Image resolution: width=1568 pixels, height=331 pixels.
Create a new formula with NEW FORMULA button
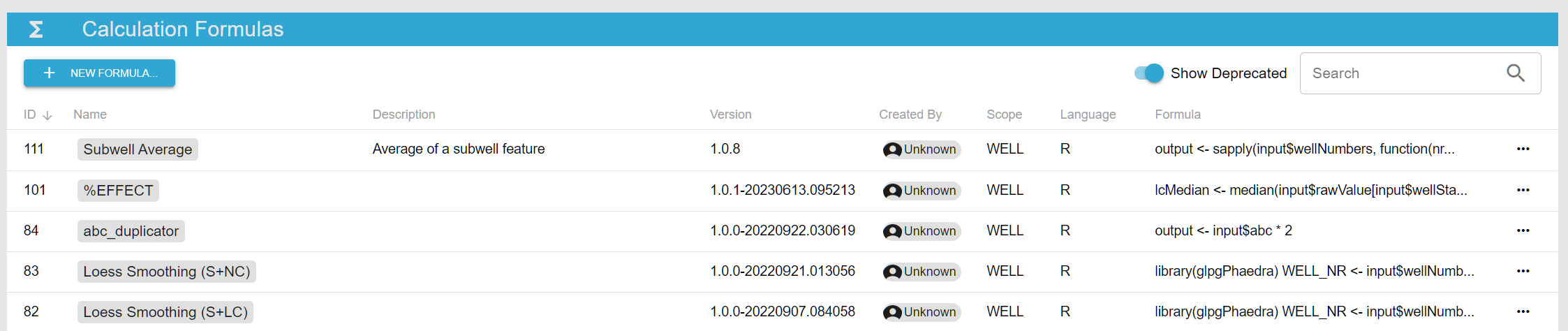99,73
